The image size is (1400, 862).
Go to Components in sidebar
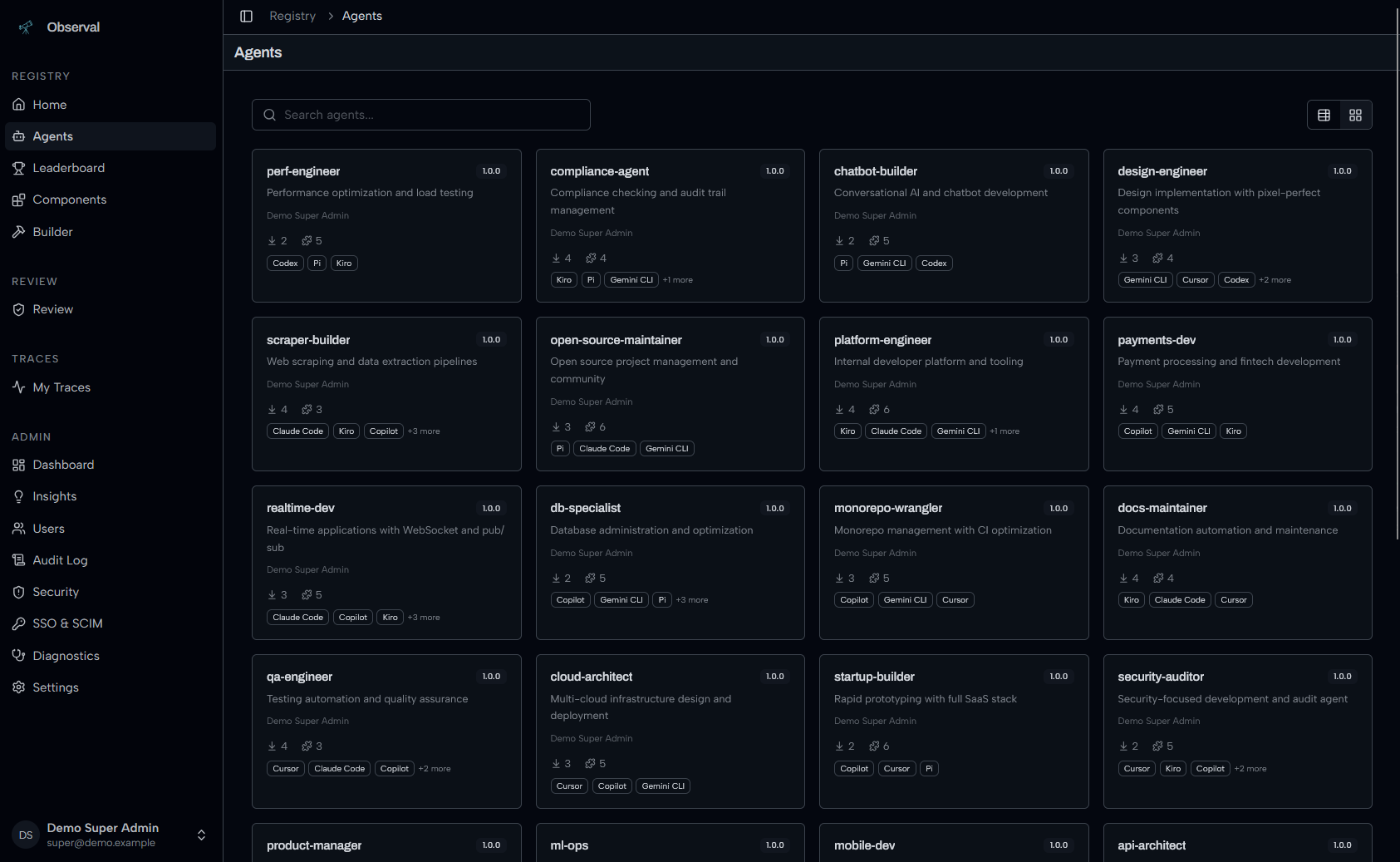[x=111, y=199]
